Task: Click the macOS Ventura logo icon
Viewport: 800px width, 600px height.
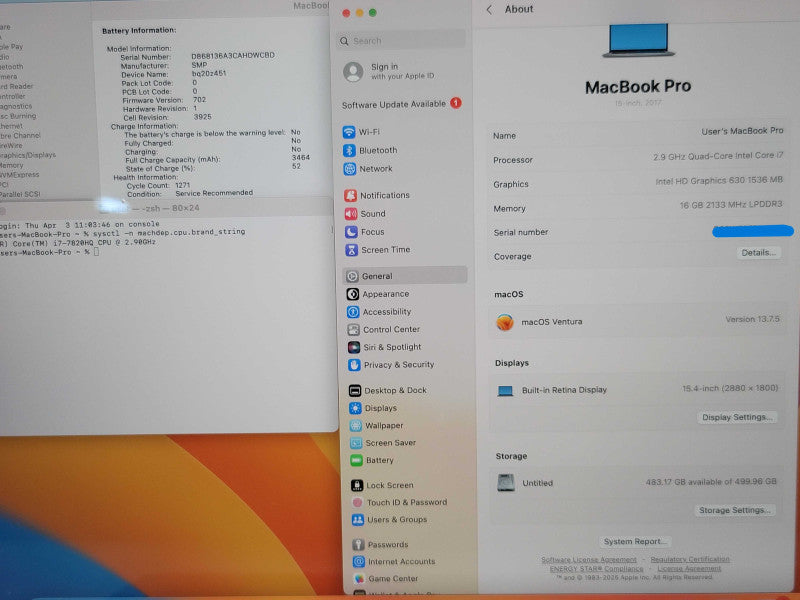Action: point(505,322)
